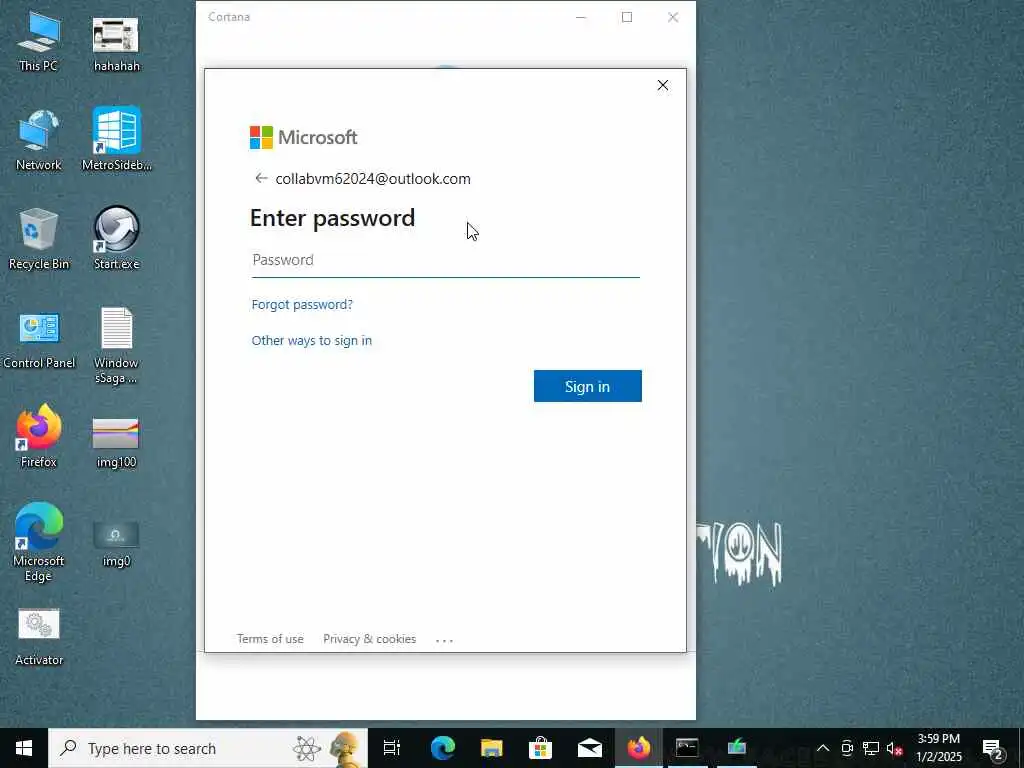Select the hahahah desktop icon
The height and width of the screenshot is (768, 1024).
[116, 44]
